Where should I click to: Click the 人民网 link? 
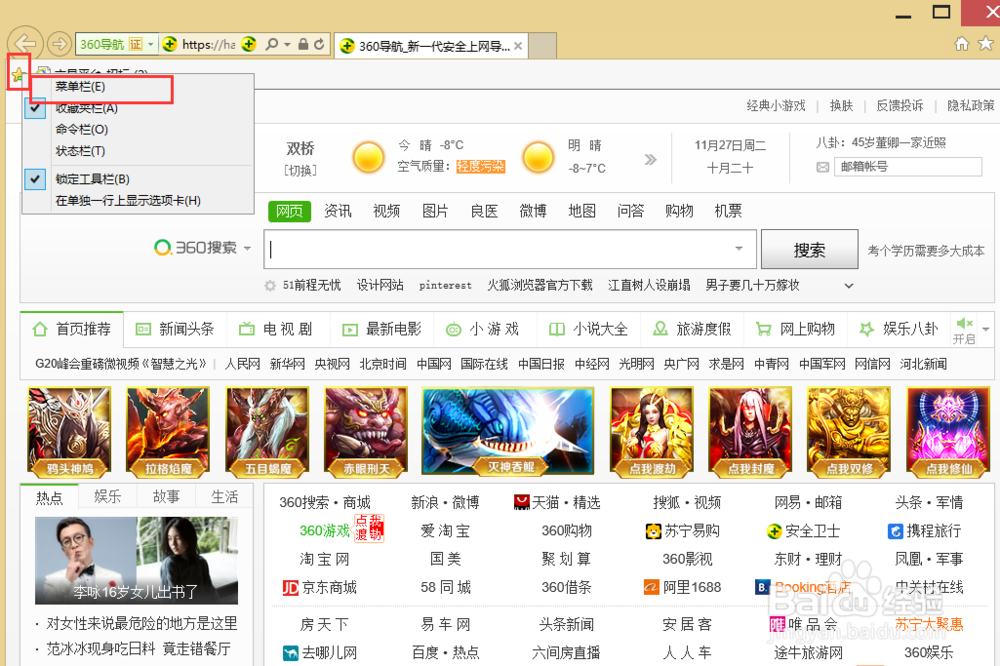point(242,364)
